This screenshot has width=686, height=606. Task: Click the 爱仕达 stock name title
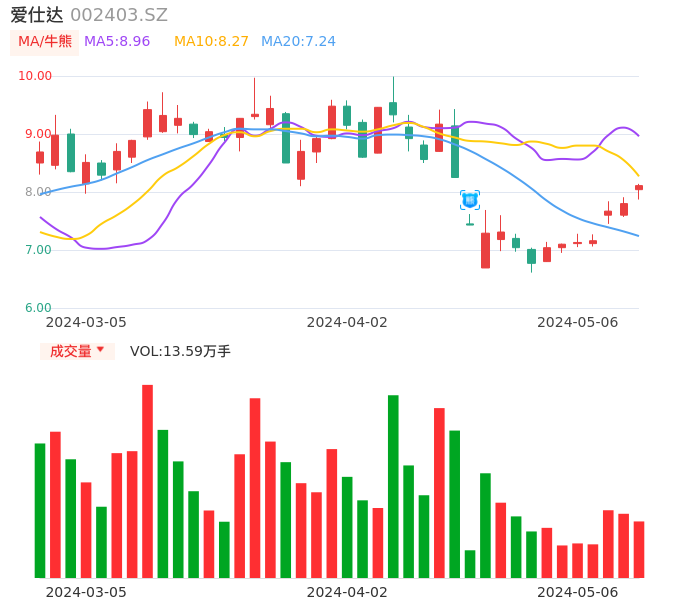coord(37,15)
